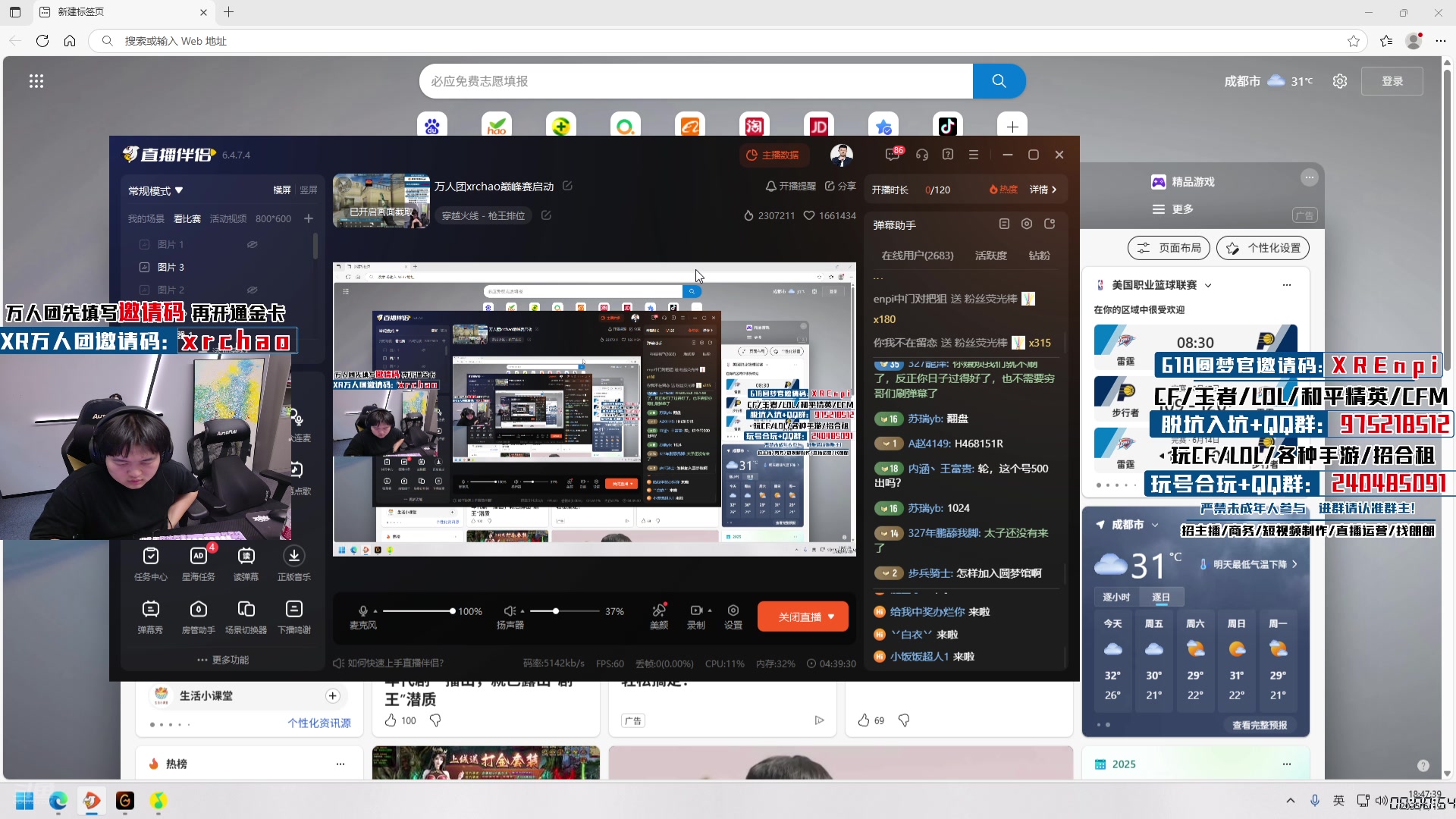This screenshot has width=1456, height=819.
Task: Click the 弹幕助手 list layout icon
Action: [x=1004, y=224]
